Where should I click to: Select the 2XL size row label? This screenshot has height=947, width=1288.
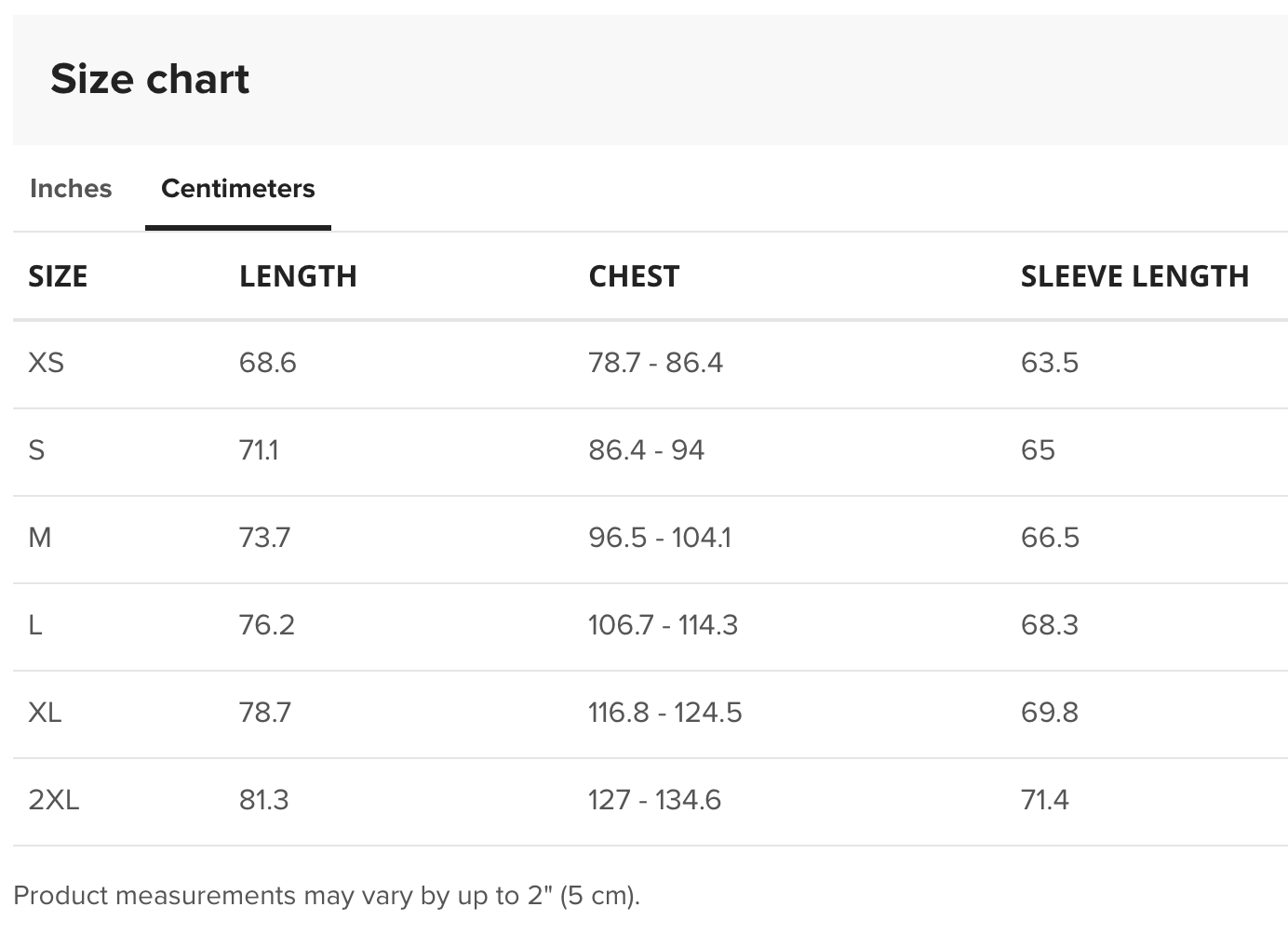tap(54, 800)
